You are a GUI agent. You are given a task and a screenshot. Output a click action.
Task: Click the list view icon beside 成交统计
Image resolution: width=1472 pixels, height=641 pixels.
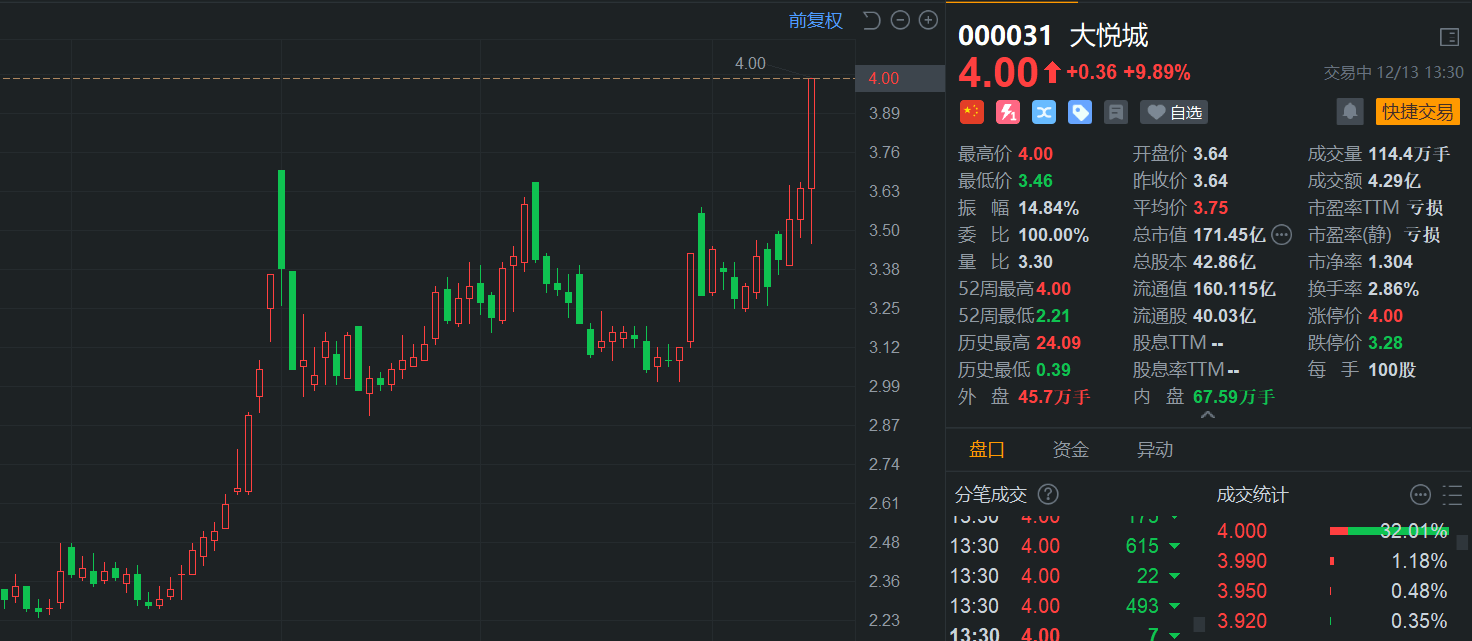coord(1452,494)
